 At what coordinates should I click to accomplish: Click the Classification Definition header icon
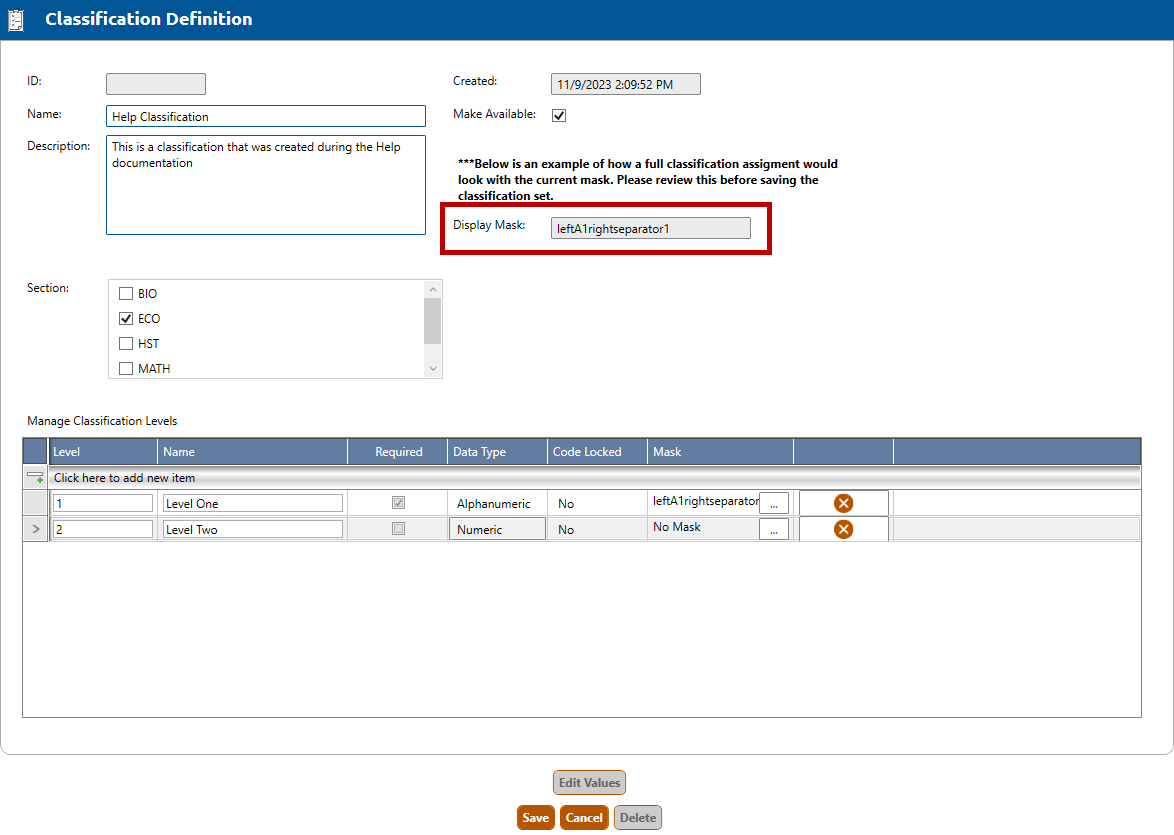click(17, 20)
